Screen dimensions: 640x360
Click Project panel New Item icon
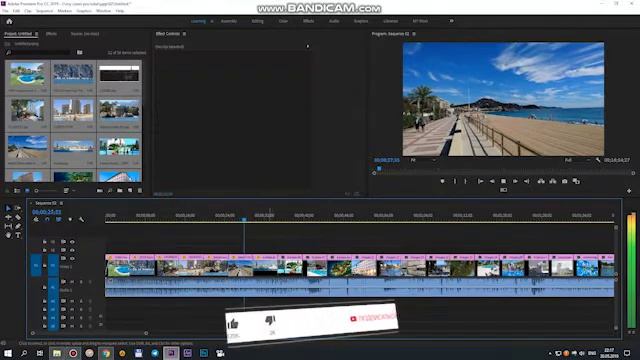click(130, 191)
